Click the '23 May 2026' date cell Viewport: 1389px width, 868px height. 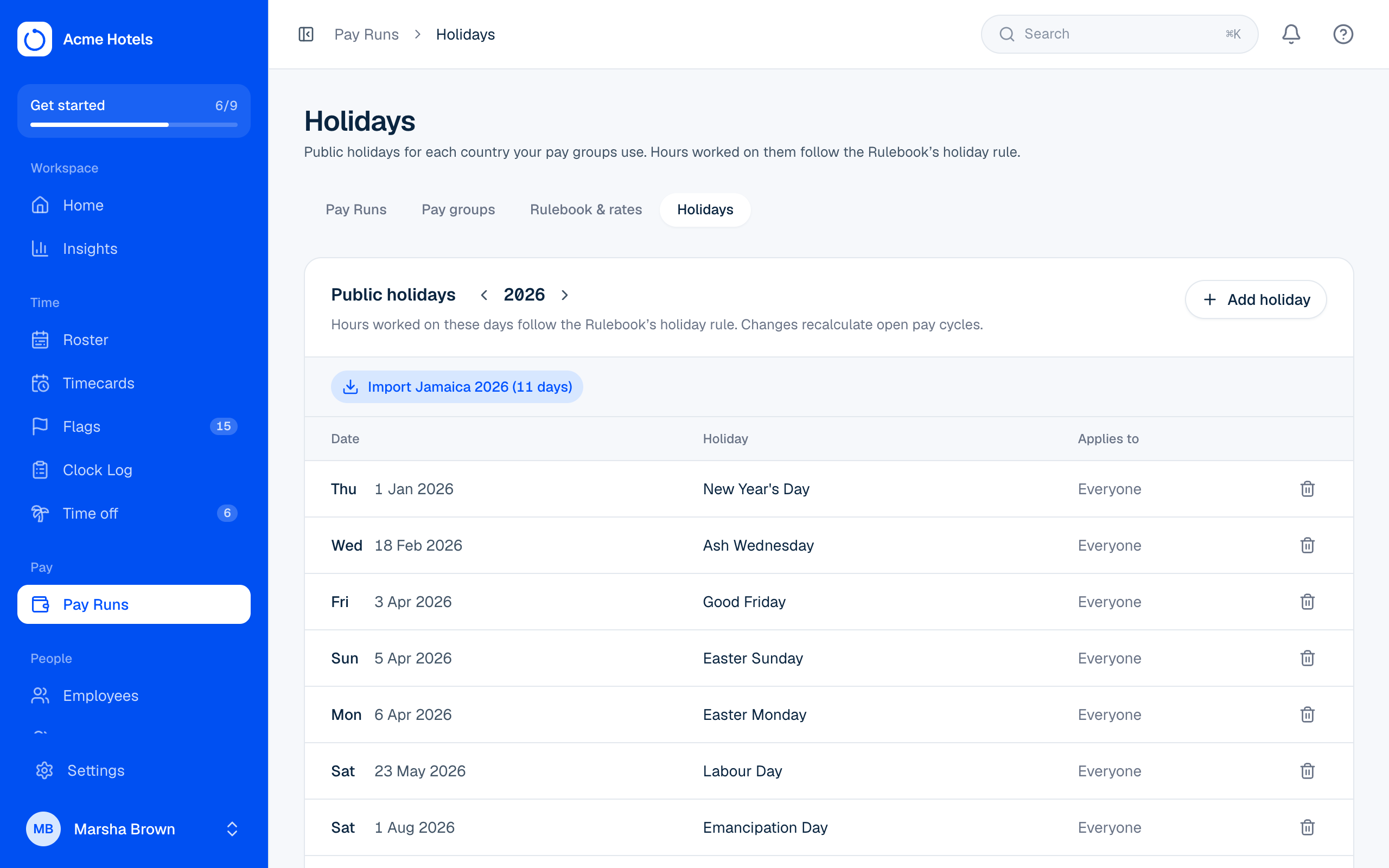[x=420, y=771]
